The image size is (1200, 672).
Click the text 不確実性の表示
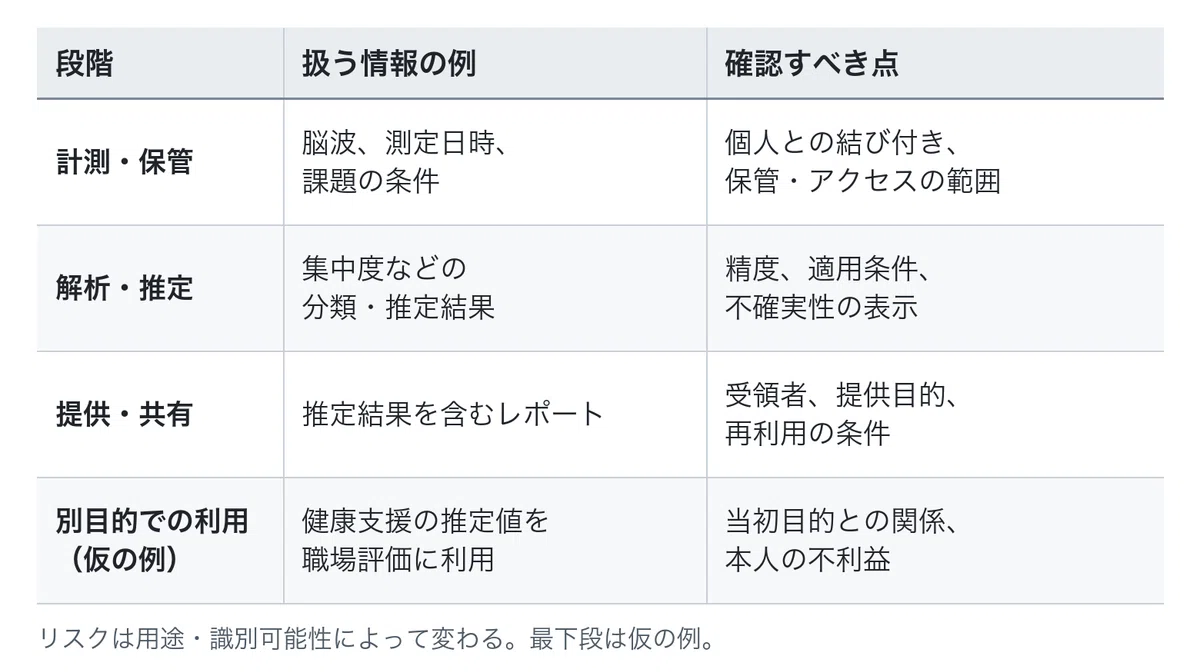coord(821,307)
